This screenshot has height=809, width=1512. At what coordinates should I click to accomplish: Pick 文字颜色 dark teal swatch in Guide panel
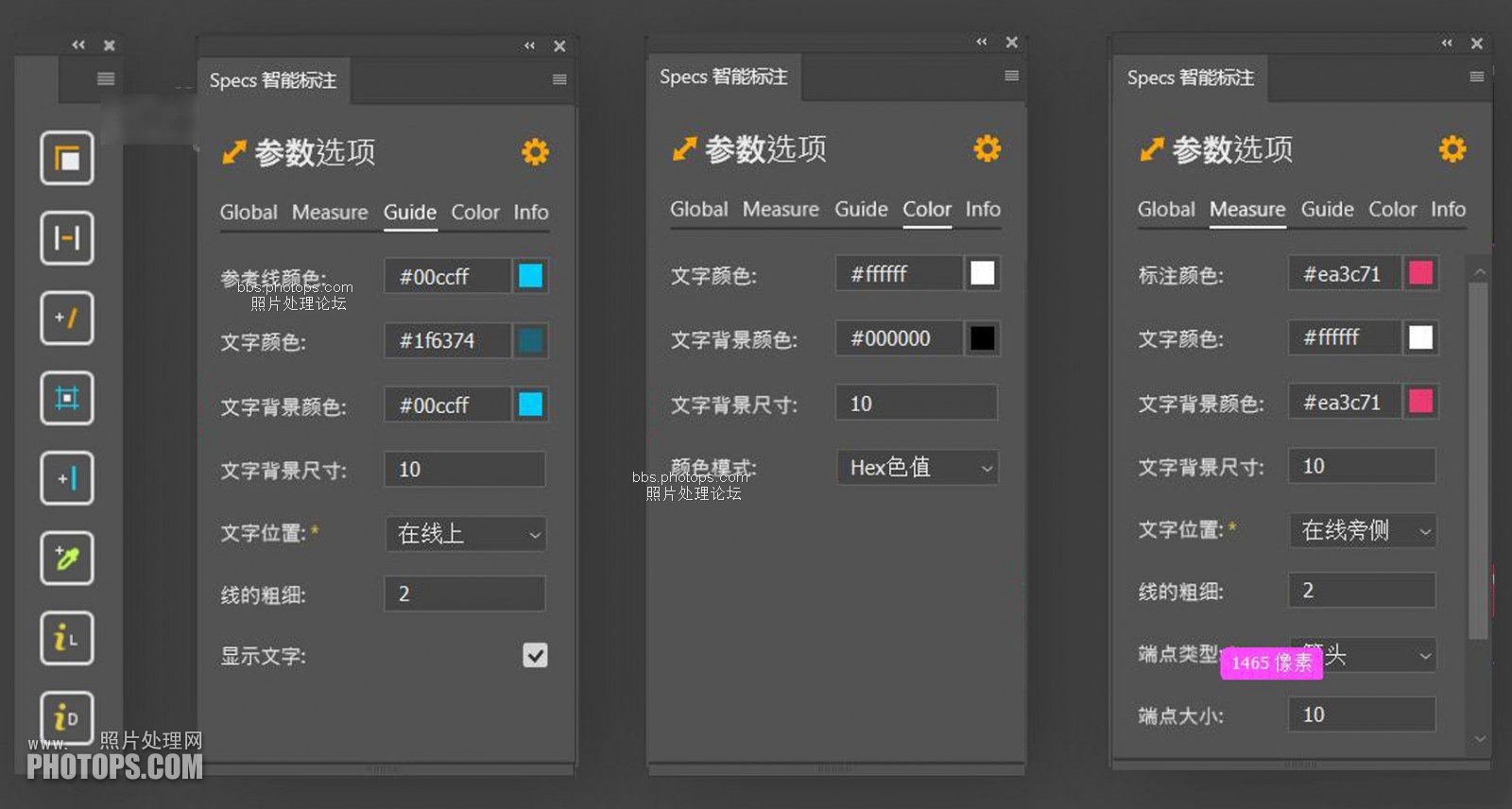531,340
